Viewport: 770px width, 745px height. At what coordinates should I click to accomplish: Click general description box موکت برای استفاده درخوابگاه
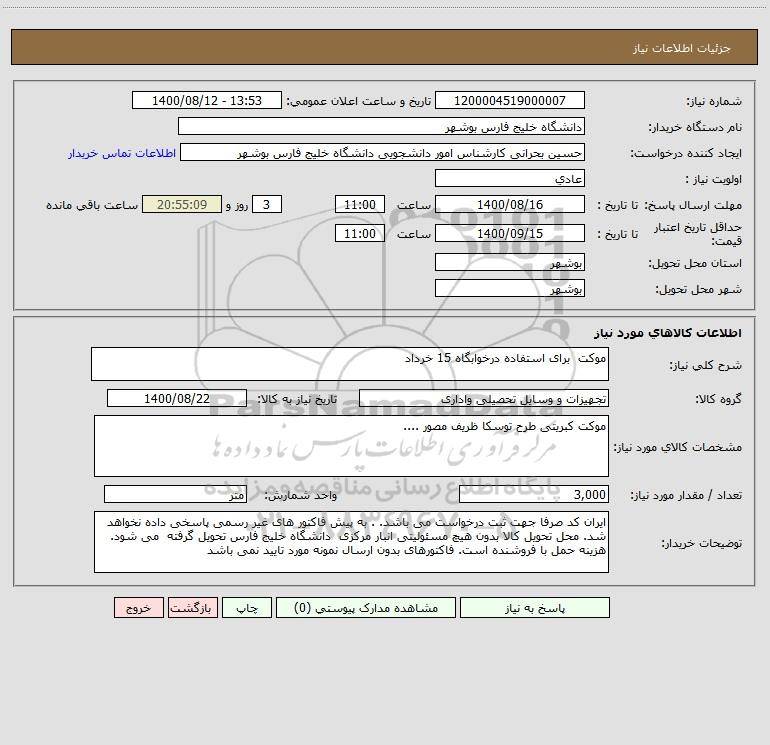350,364
